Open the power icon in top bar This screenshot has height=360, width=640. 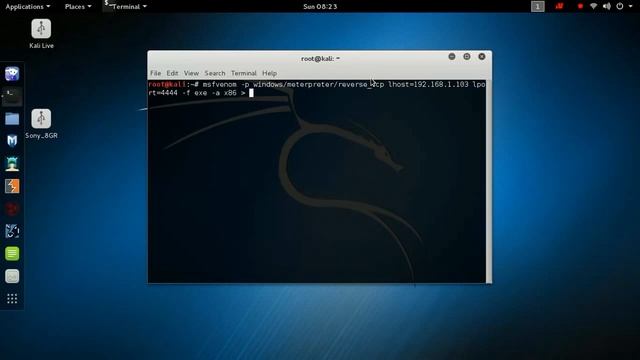point(620,6)
